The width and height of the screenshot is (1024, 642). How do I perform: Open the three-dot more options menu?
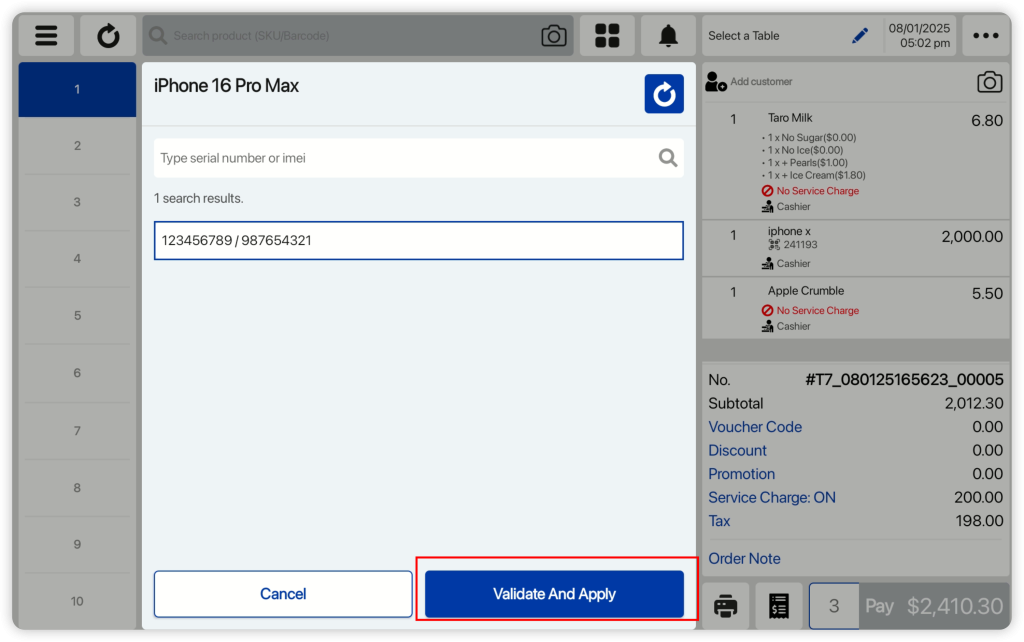tap(985, 36)
